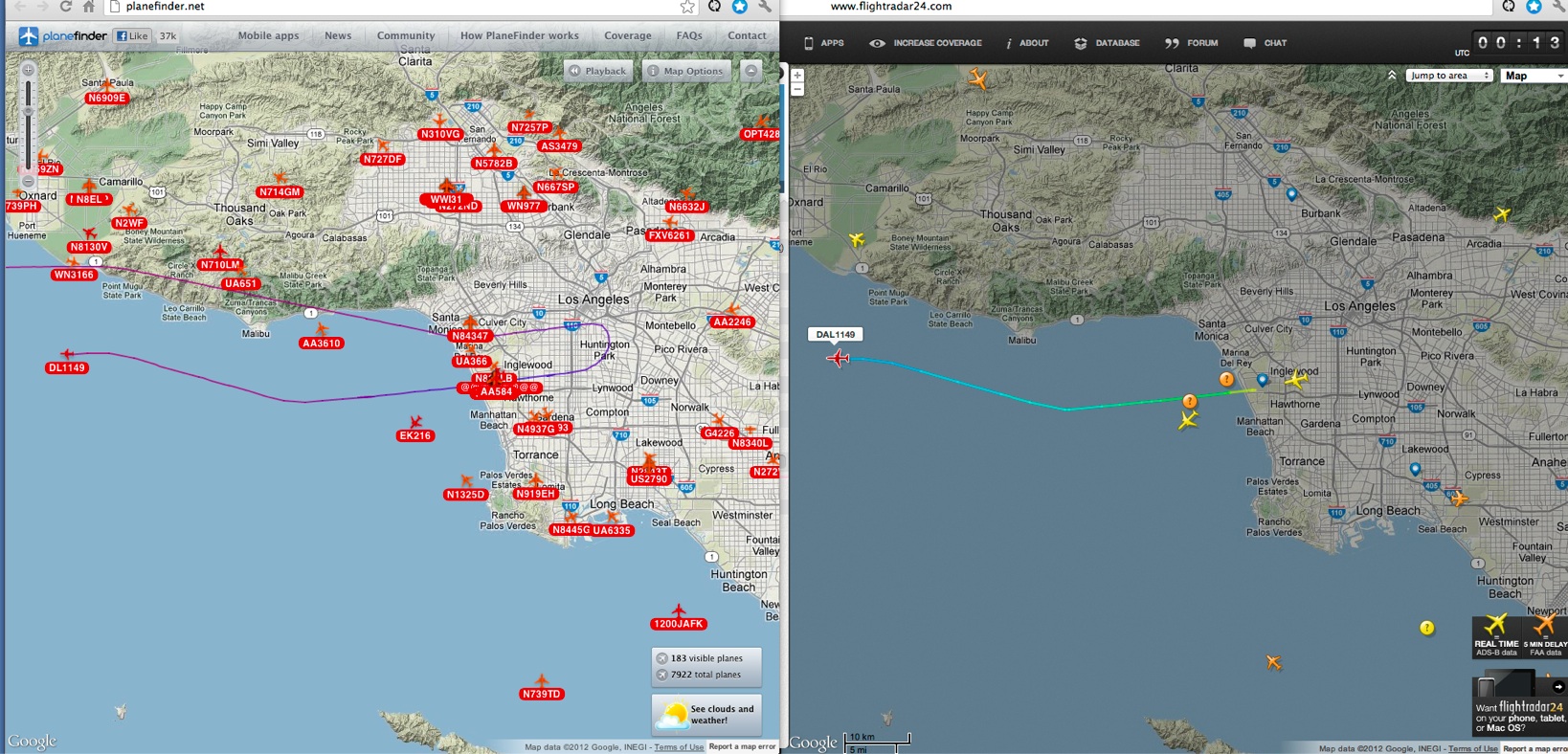Click the PlaneFinder logo icon
This screenshot has height=754, width=1568.
(x=29, y=36)
